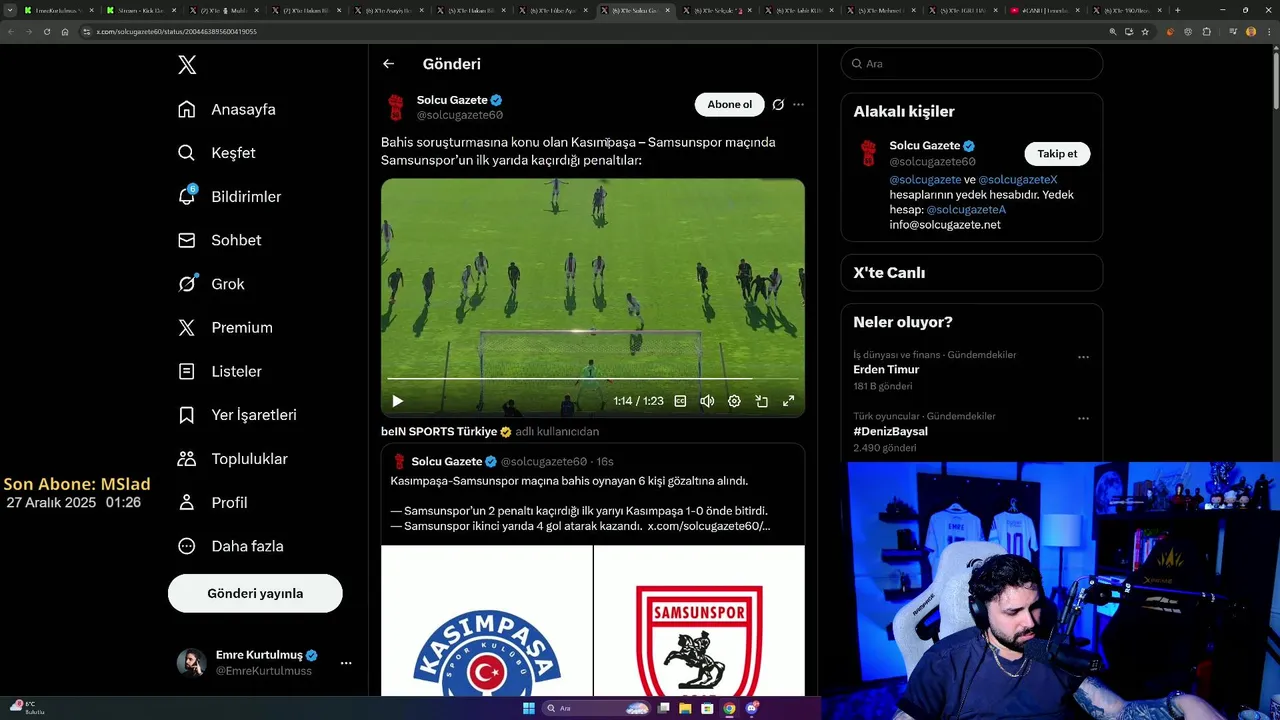Open the post's three-dot more menu
The width and height of the screenshot is (1280, 720).
tap(798, 104)
